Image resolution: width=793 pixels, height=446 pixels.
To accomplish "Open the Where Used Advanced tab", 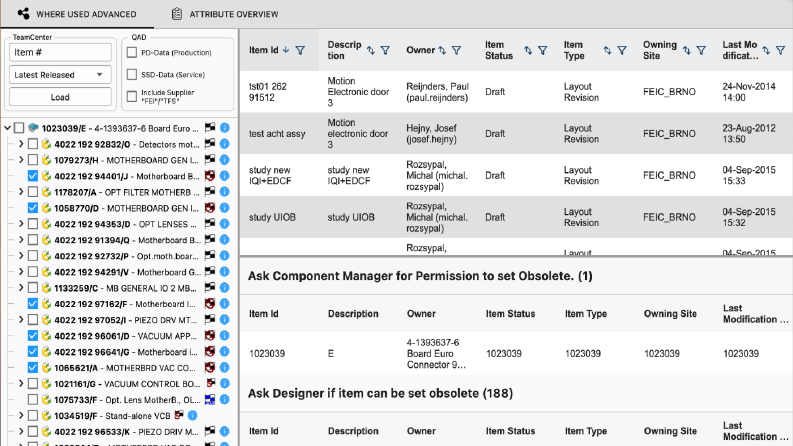I will click(77, 14).
